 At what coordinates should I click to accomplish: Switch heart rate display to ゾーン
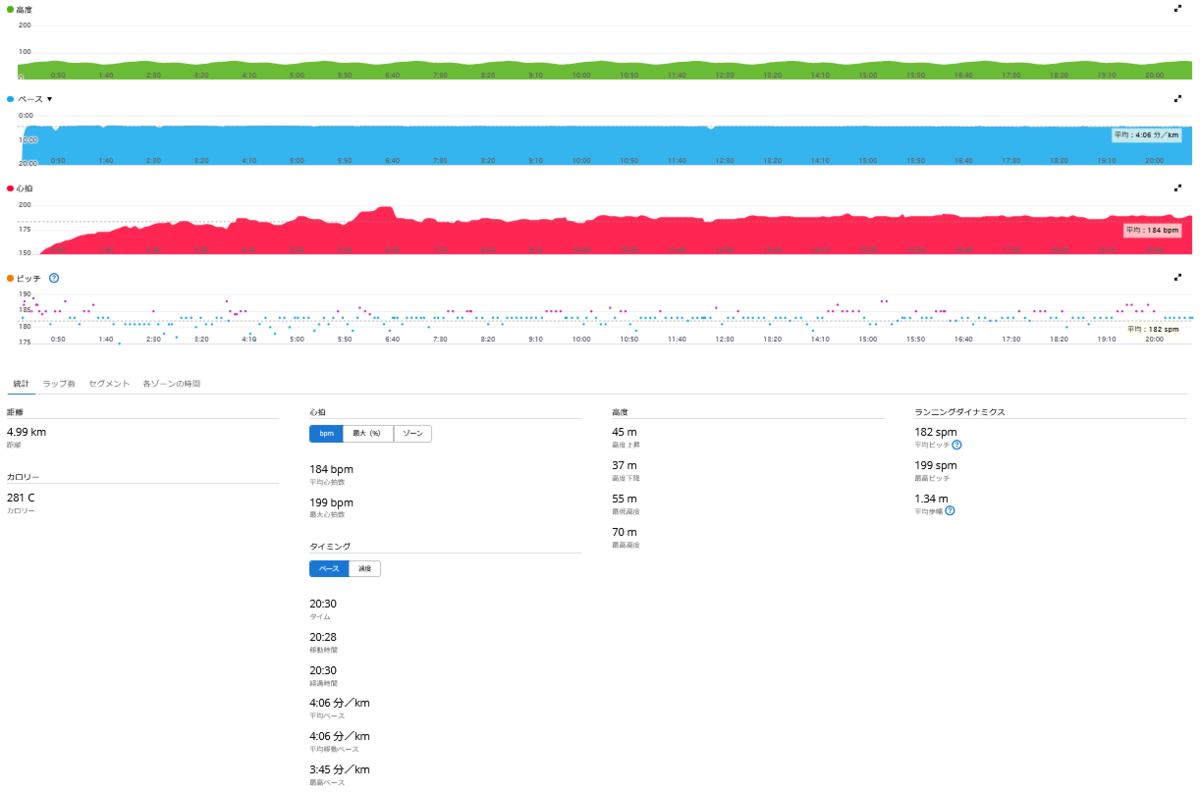[412, 434]
